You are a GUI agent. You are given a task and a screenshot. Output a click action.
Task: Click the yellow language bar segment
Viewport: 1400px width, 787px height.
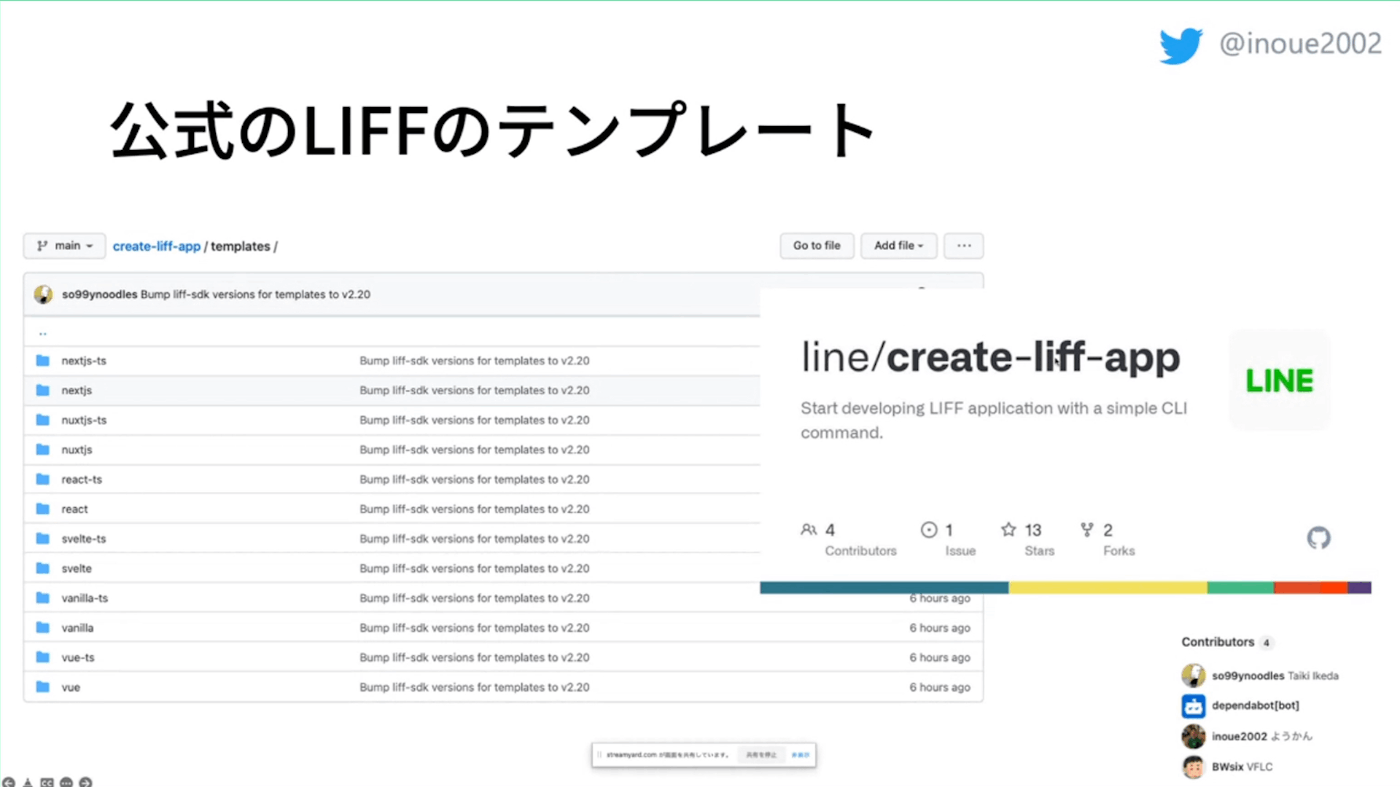click(x=1108, y=587)
